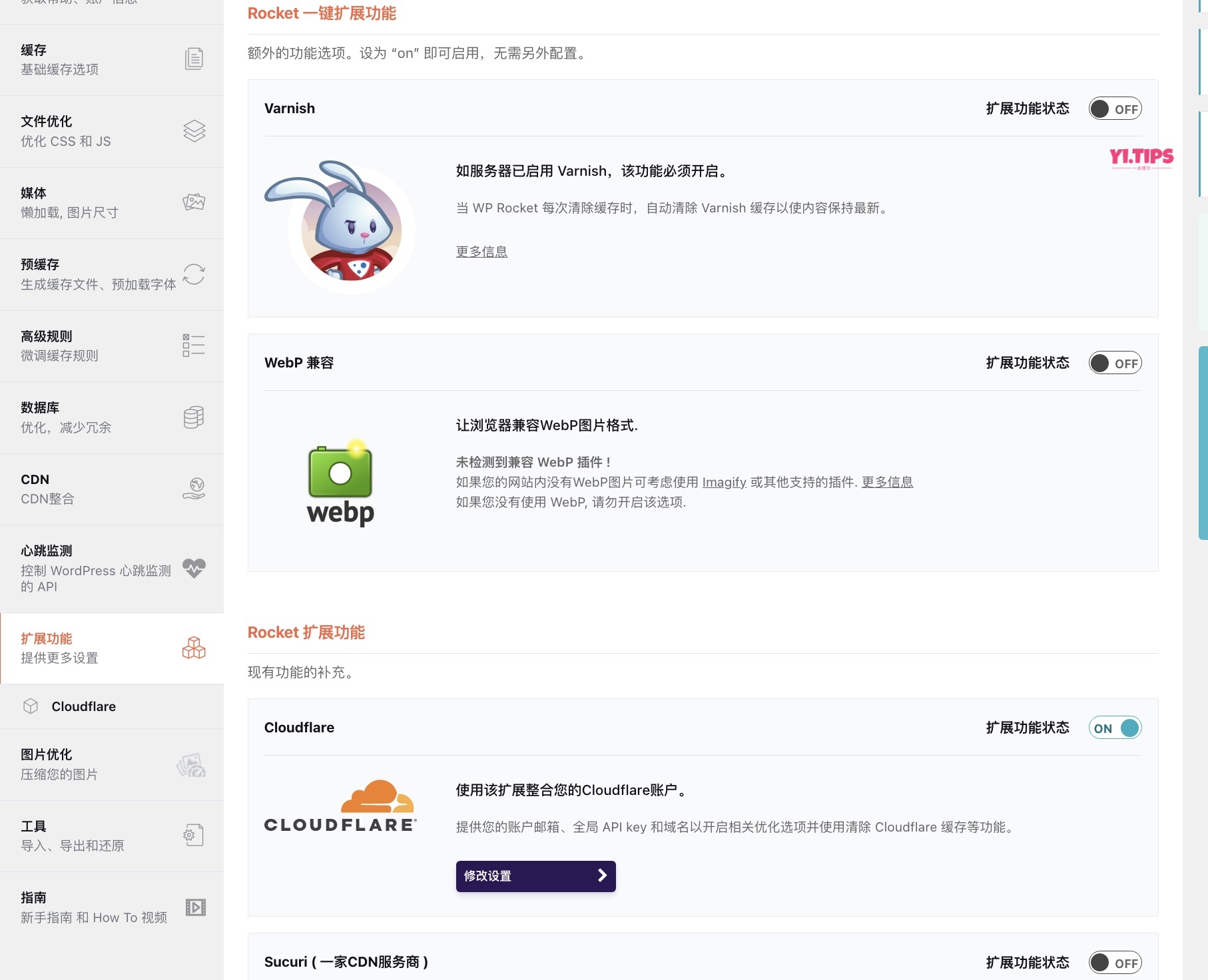
Task: Click the add-ons cubes icon
Action: [194, 648]
